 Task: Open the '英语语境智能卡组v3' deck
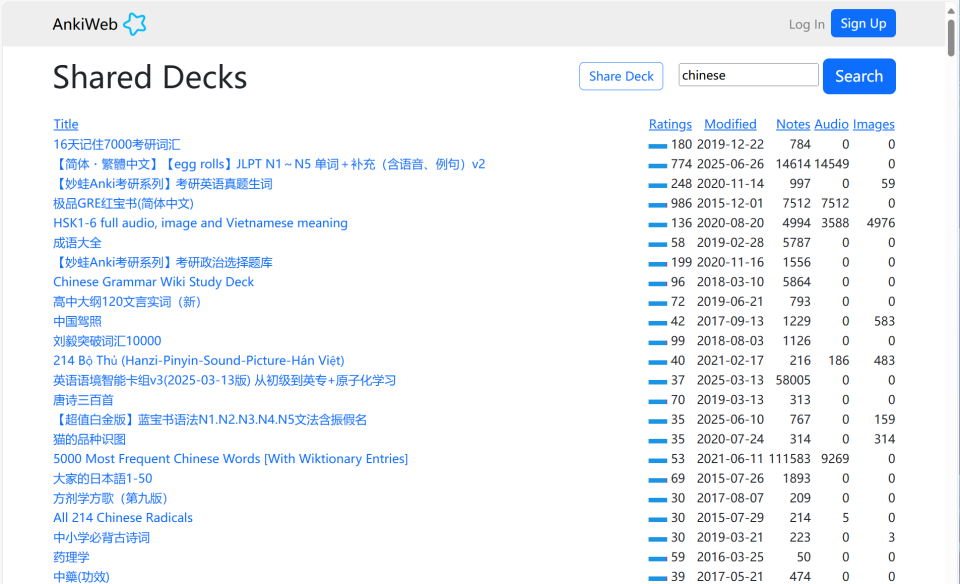pos(224,380)
